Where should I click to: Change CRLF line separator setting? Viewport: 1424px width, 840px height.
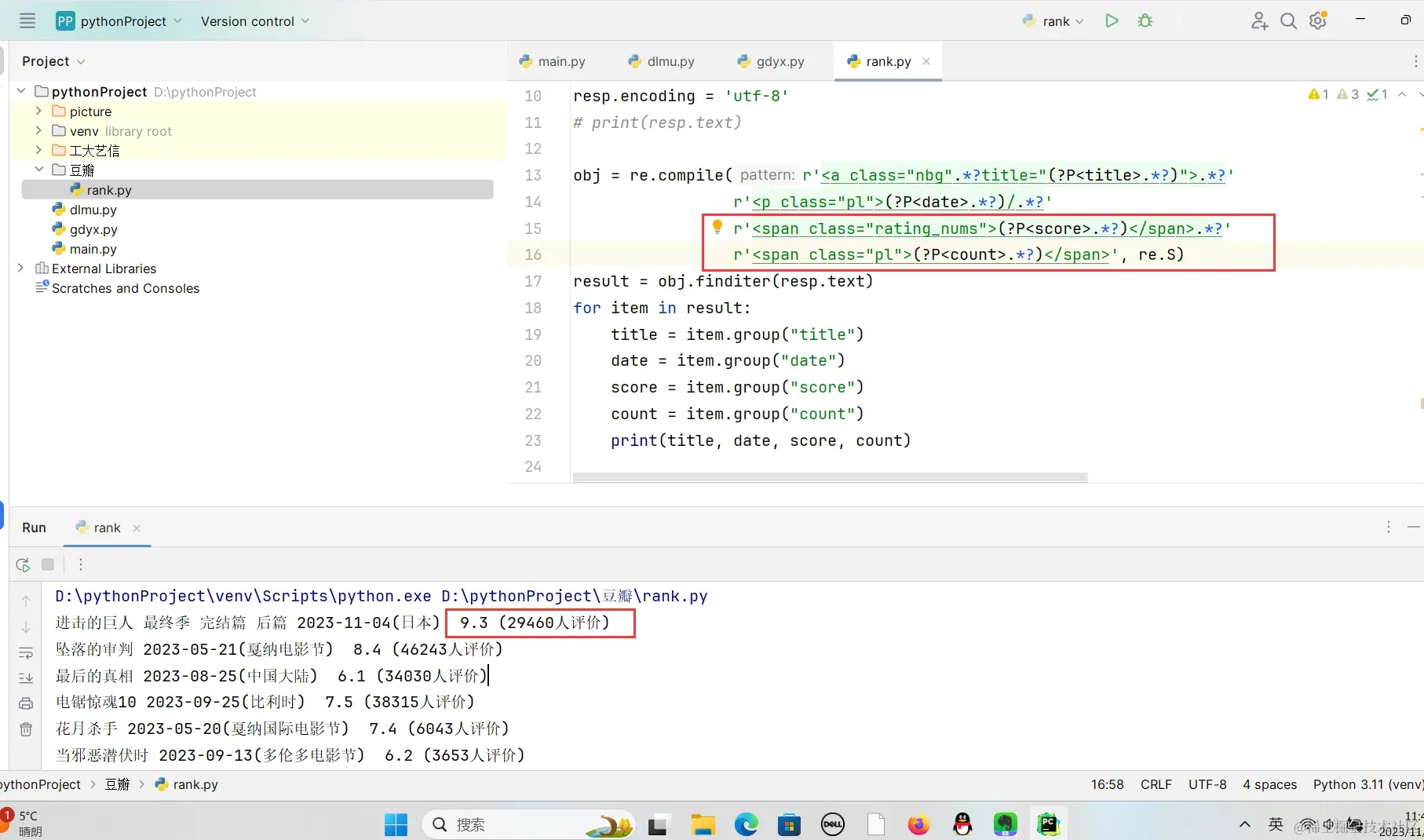pyautogui.click(x=1156, y=784)
